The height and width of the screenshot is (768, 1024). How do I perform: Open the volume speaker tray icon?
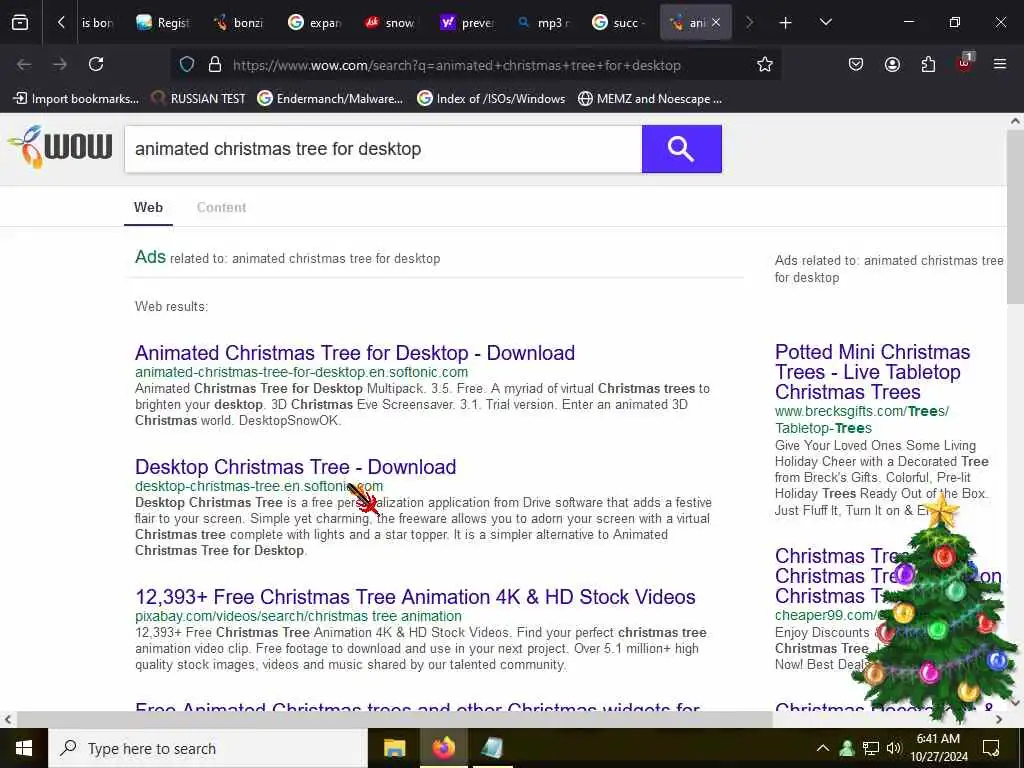click(893, 748)
